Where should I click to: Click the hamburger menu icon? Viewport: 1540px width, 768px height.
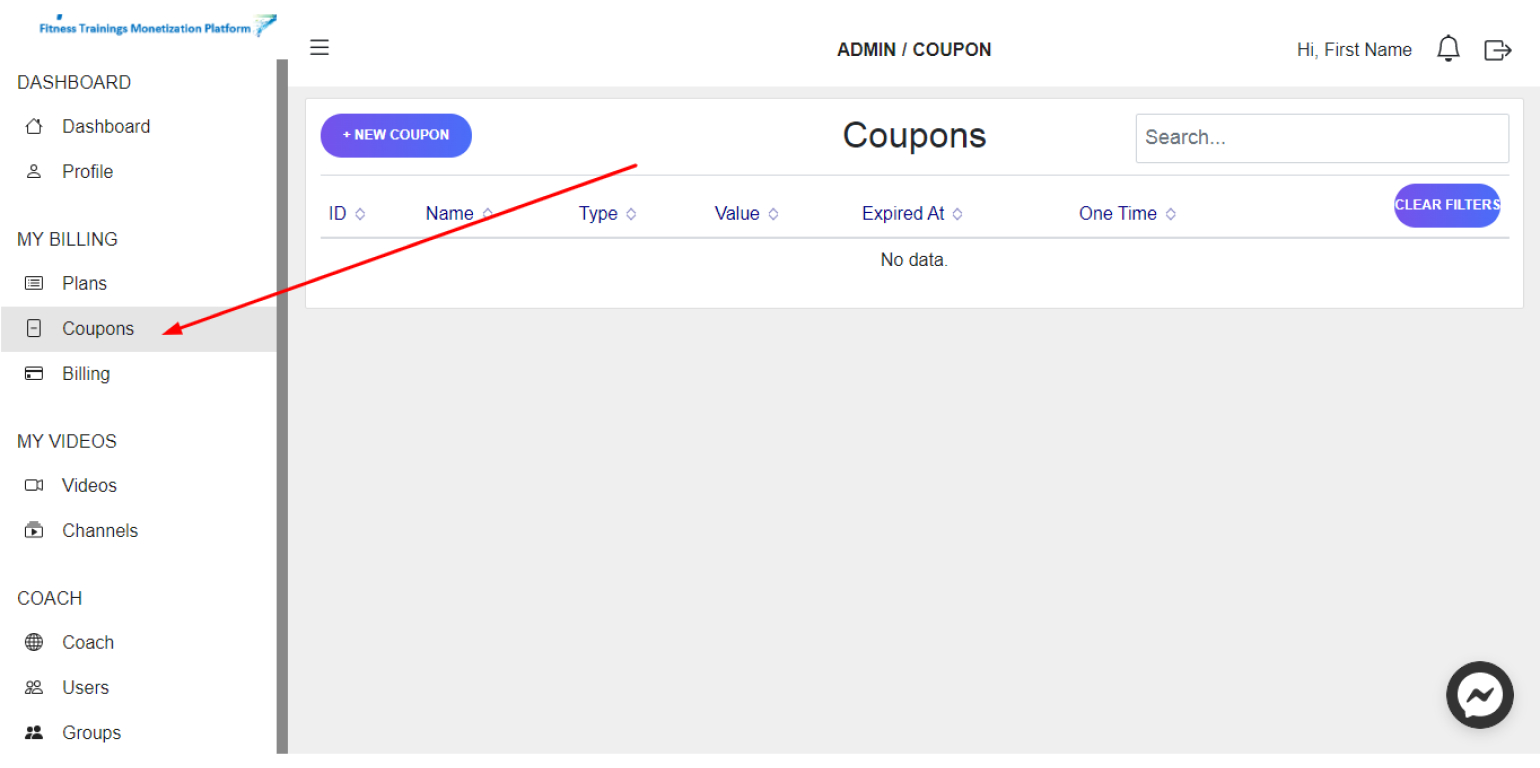point(319,47)
